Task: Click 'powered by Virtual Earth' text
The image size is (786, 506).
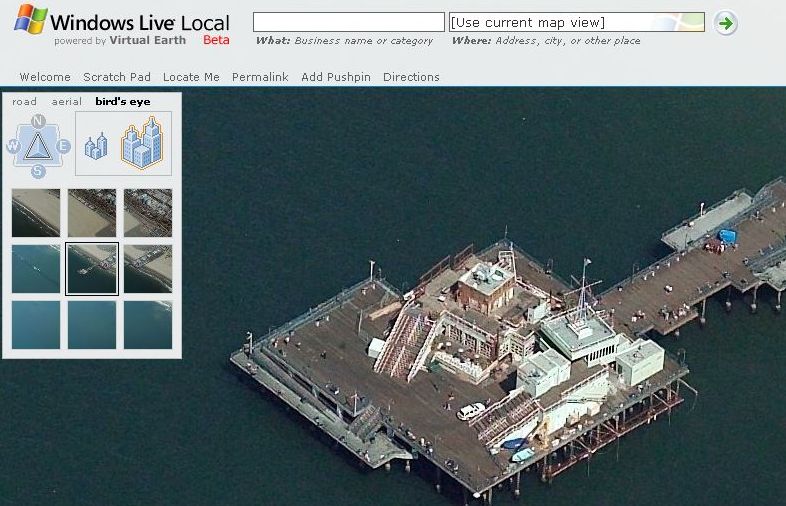Action: 120,41
